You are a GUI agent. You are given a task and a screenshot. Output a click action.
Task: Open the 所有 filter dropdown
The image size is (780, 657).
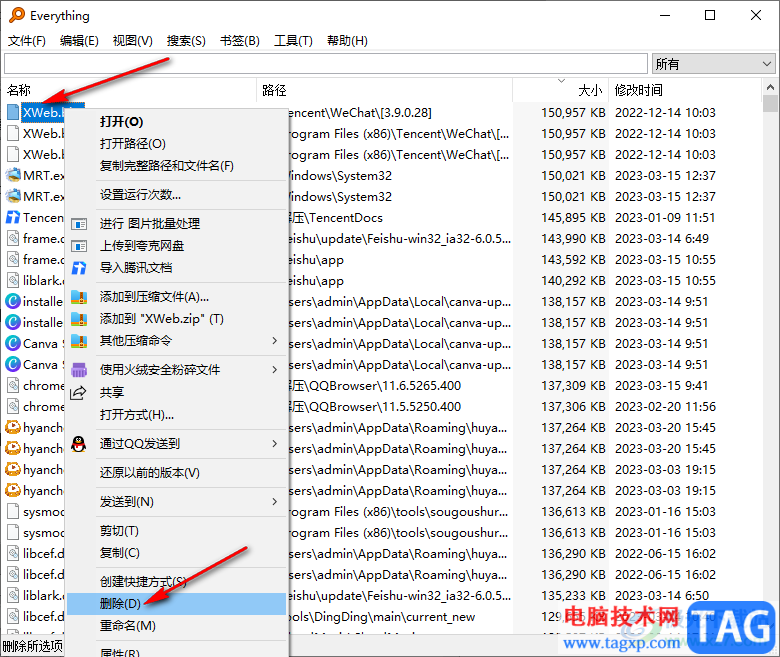[714, 64]
